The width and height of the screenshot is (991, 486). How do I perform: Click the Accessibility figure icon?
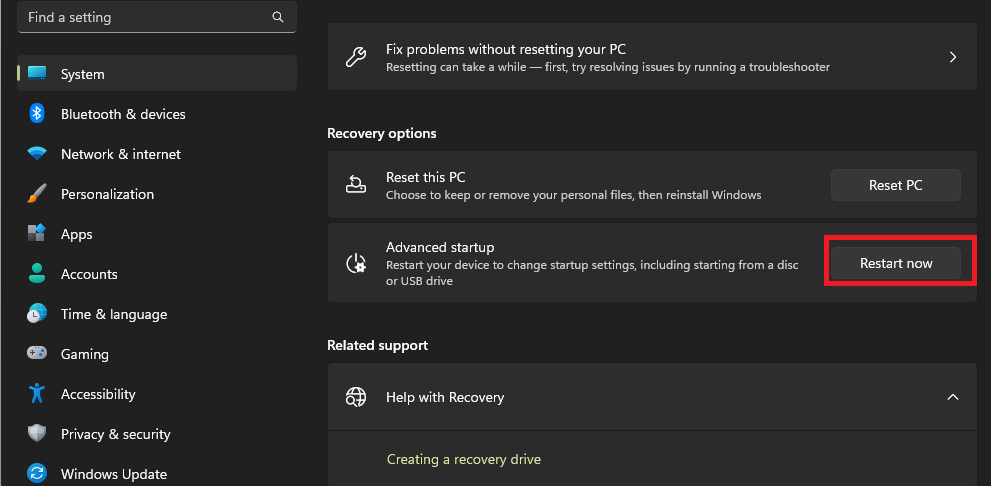pyautogui.click(x=37, y=393)
